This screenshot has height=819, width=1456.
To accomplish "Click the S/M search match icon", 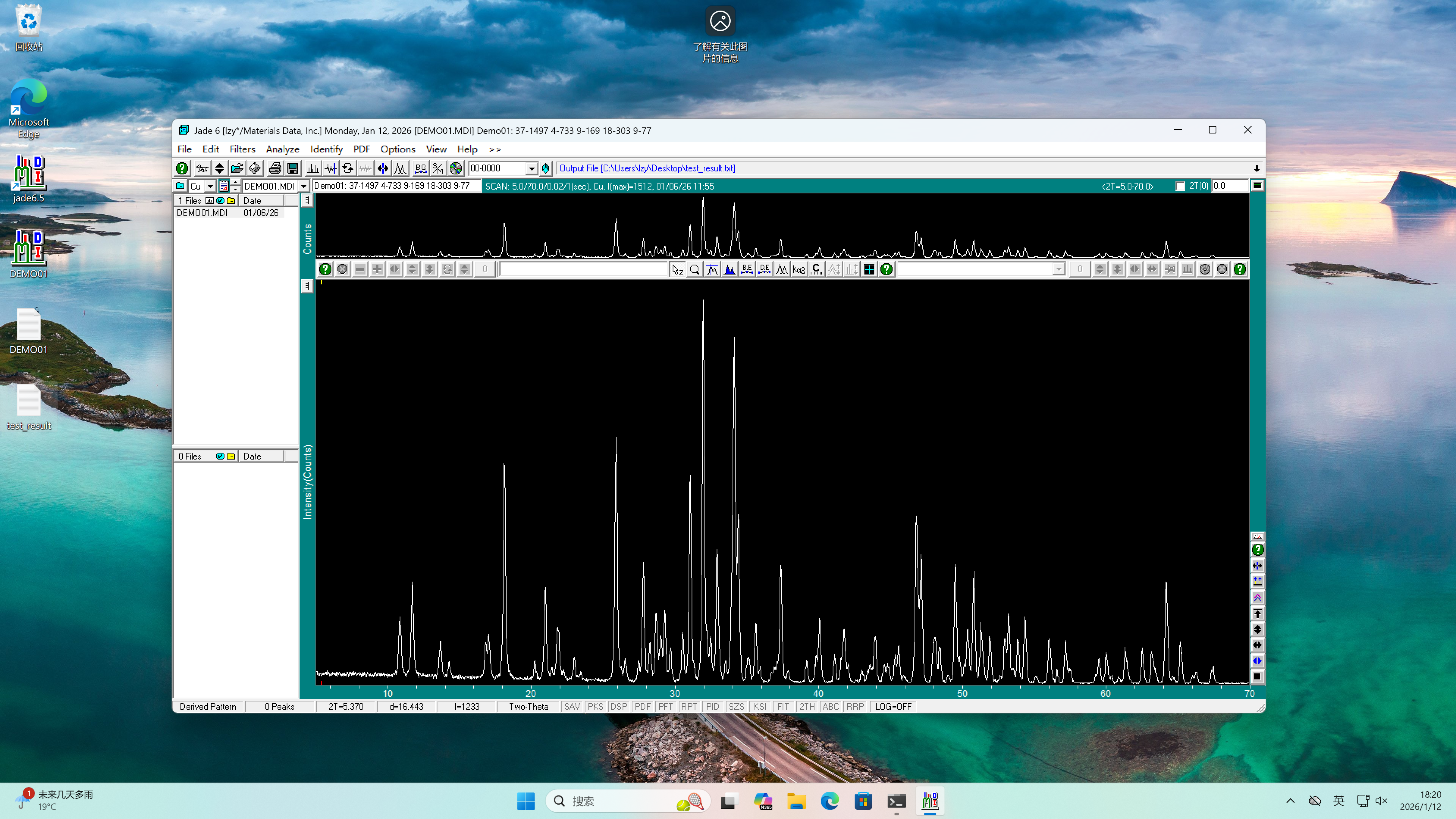I will pos(438,168).
